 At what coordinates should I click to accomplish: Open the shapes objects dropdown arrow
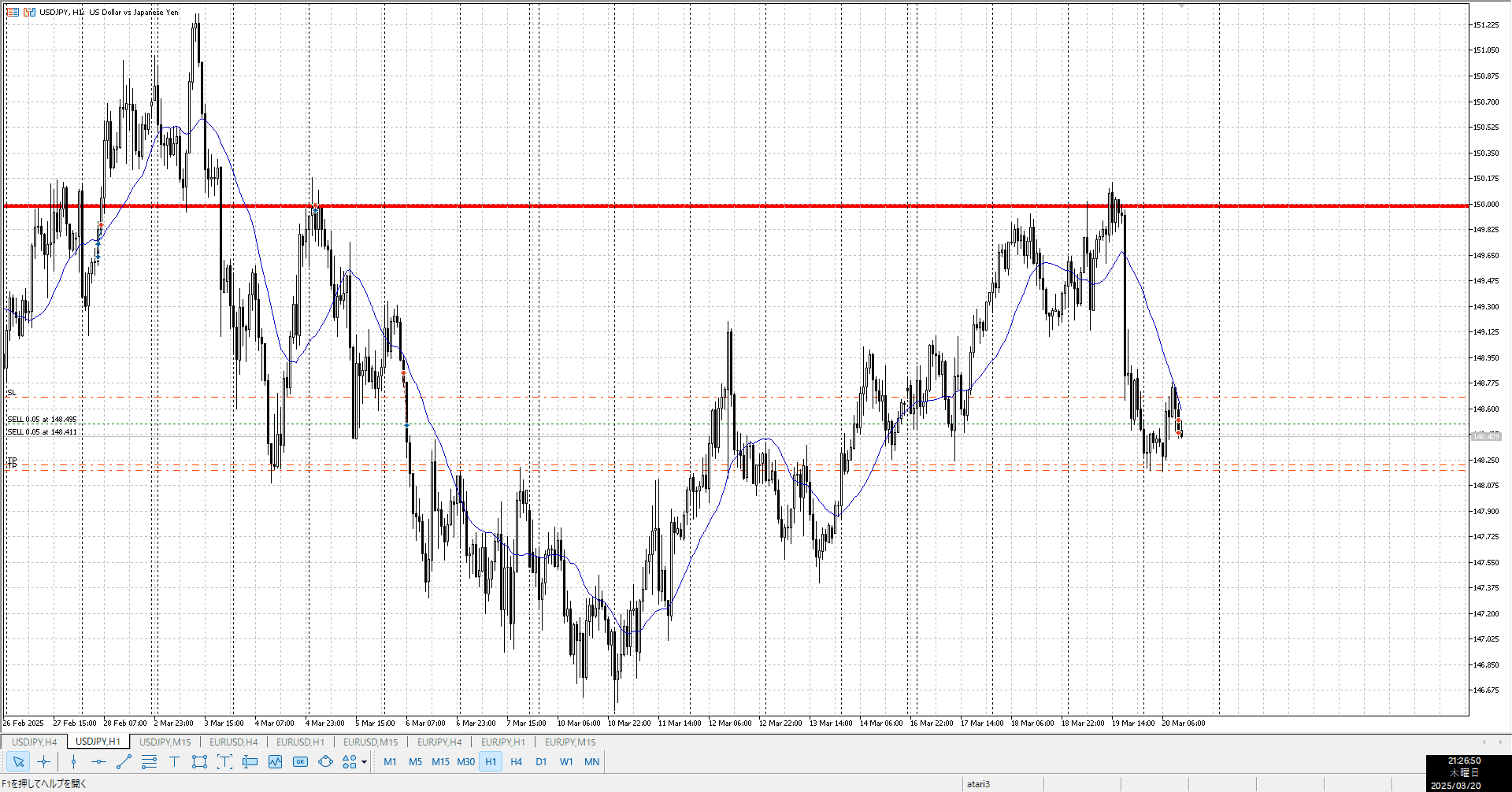coord(364,762)
